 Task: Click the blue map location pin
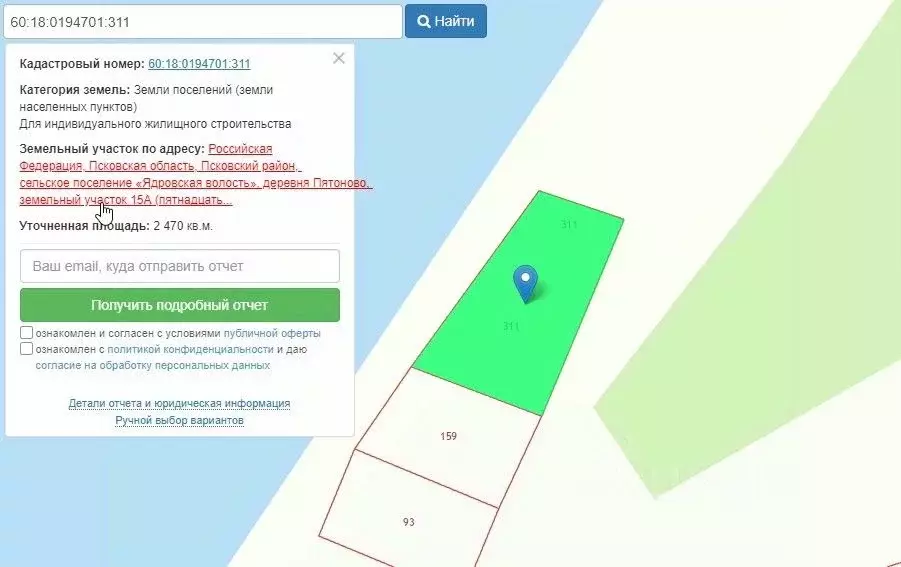pyautogui.click(x=525, y=283)
